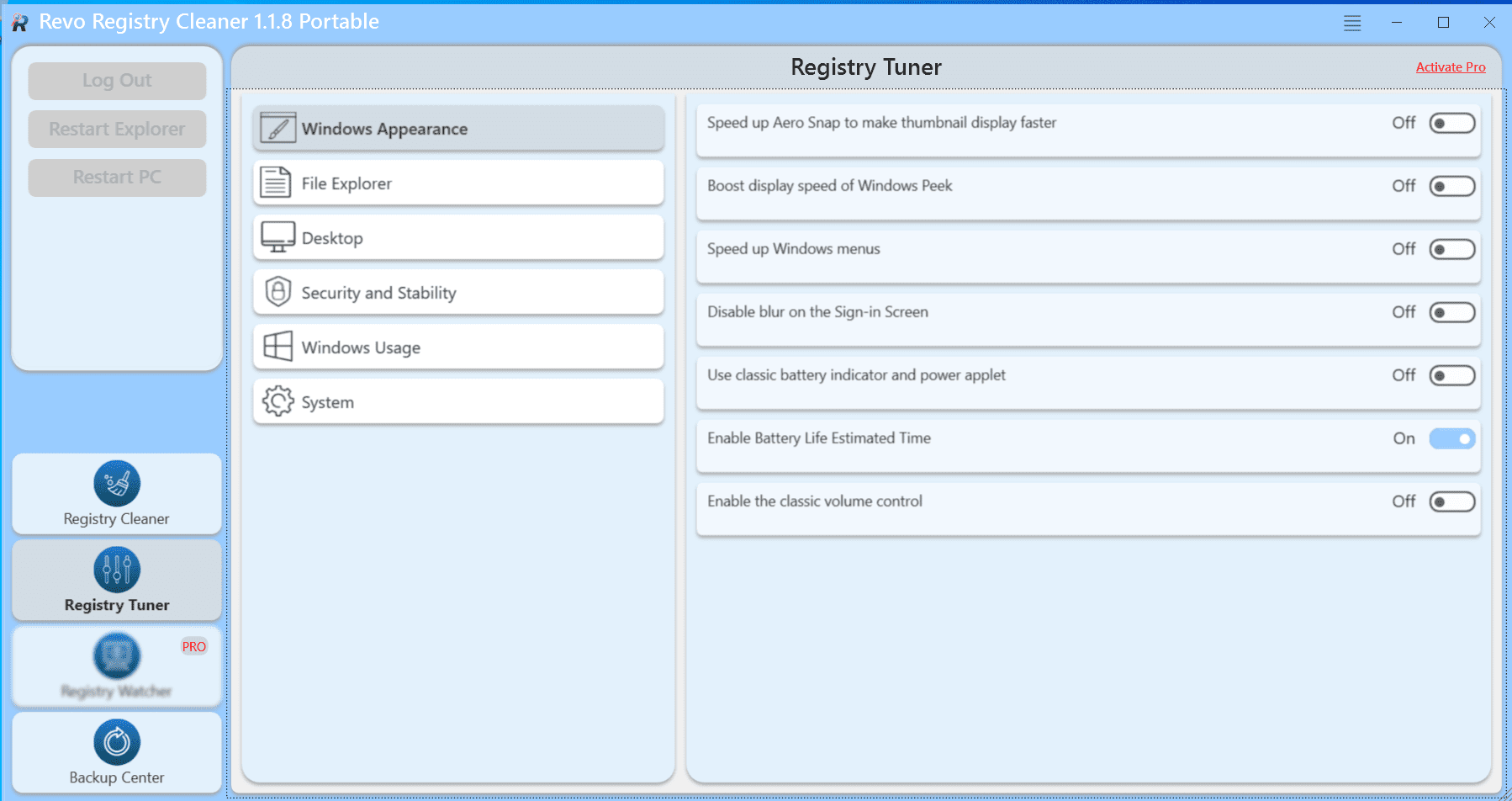Click 'Boost display speed of Windows Peek' text
The height and width of the screenshot is (801, 1512).
coord(829,186)
